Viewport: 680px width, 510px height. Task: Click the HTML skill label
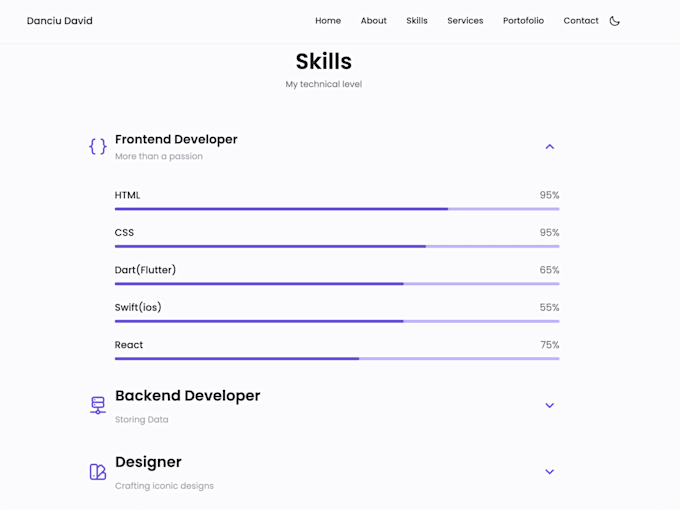pos(127,195)
